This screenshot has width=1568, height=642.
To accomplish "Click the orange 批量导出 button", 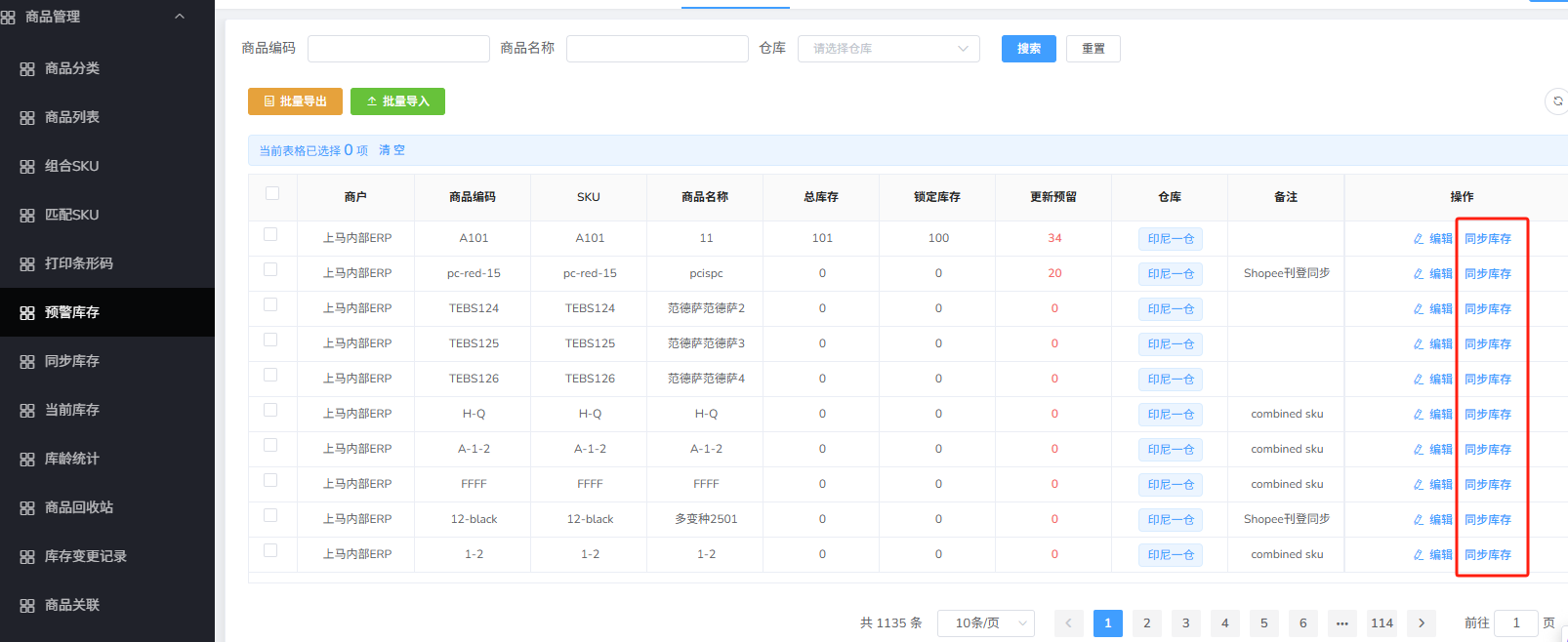I will (x=295, y=101).
